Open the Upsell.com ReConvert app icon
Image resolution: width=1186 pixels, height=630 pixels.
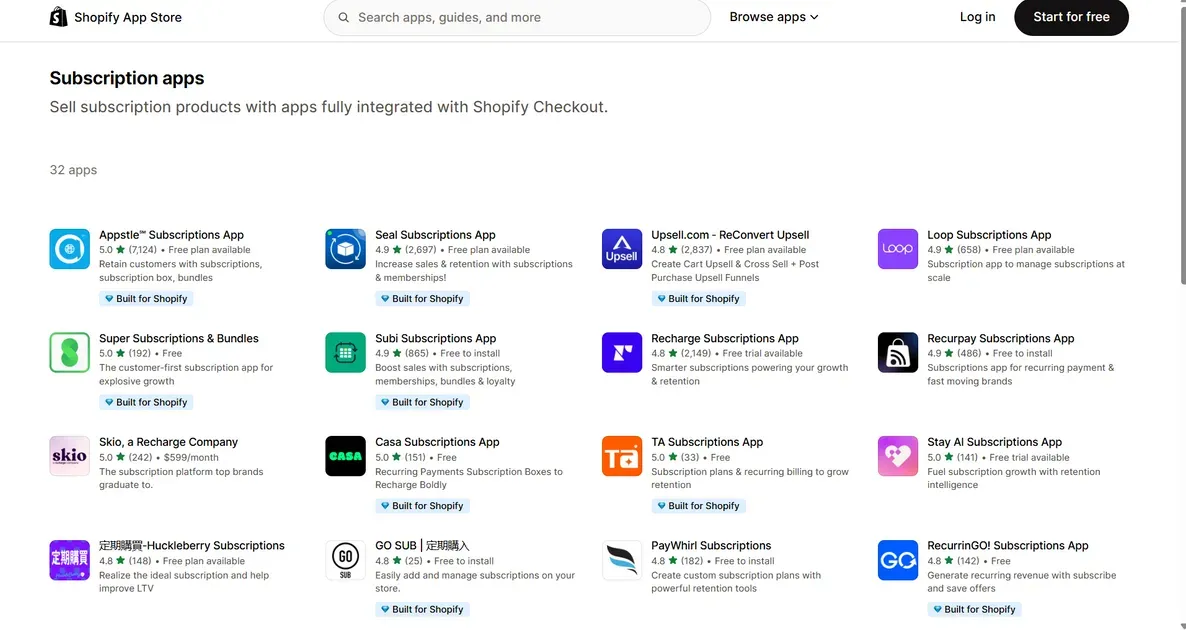pyautogui.click(x=622, y=249)
